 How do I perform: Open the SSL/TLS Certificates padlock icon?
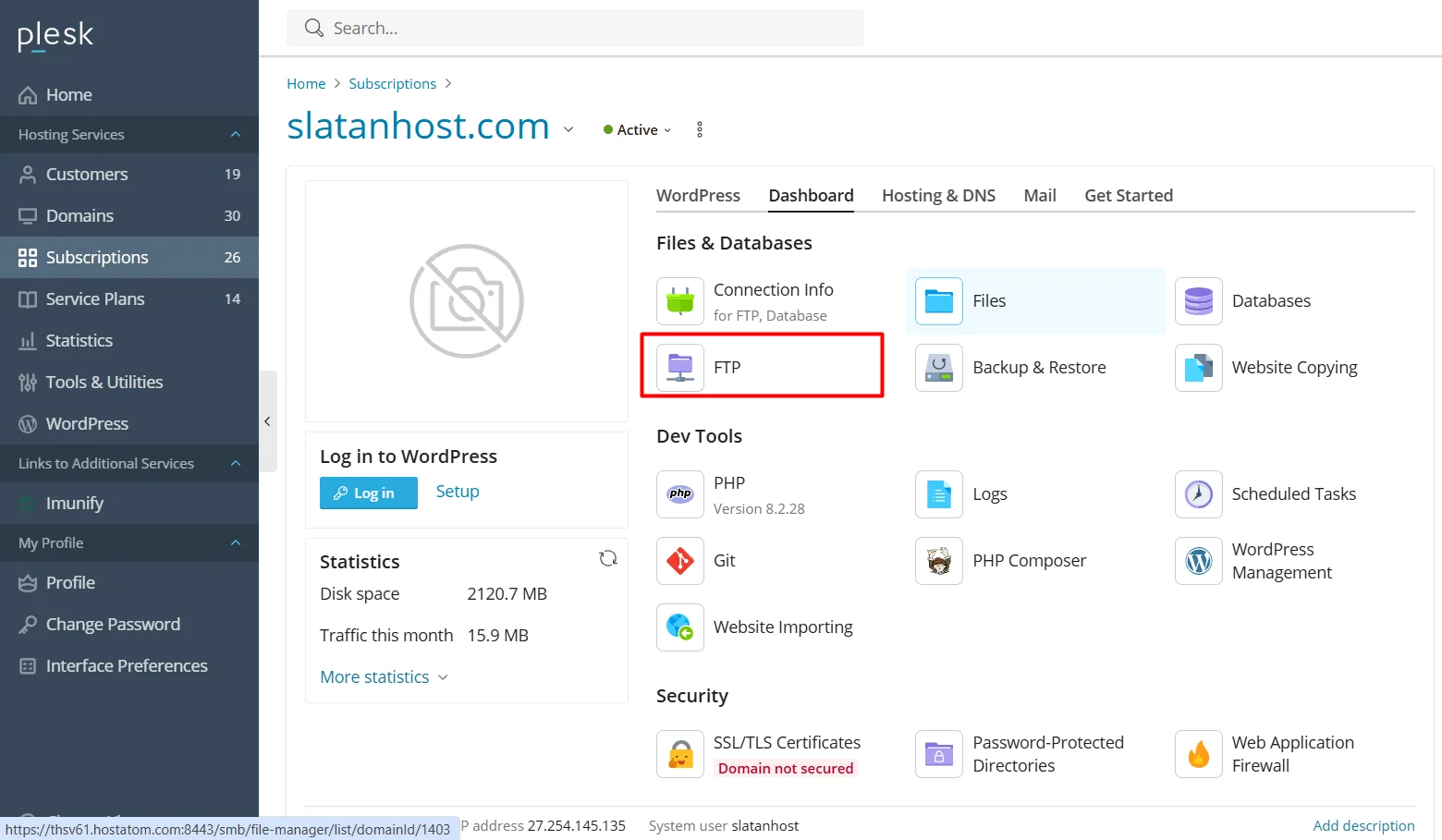point(680,754)
